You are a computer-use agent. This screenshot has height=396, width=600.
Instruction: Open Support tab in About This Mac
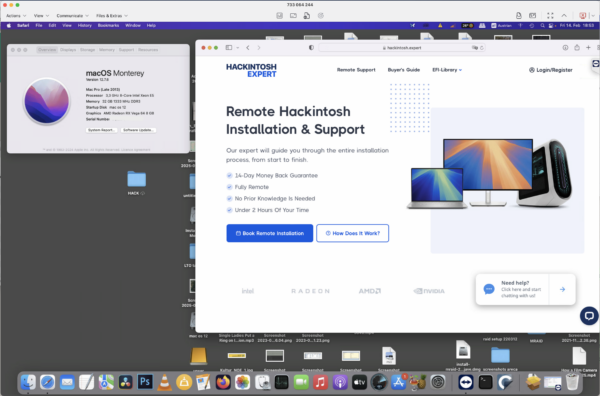pos(126,50)
